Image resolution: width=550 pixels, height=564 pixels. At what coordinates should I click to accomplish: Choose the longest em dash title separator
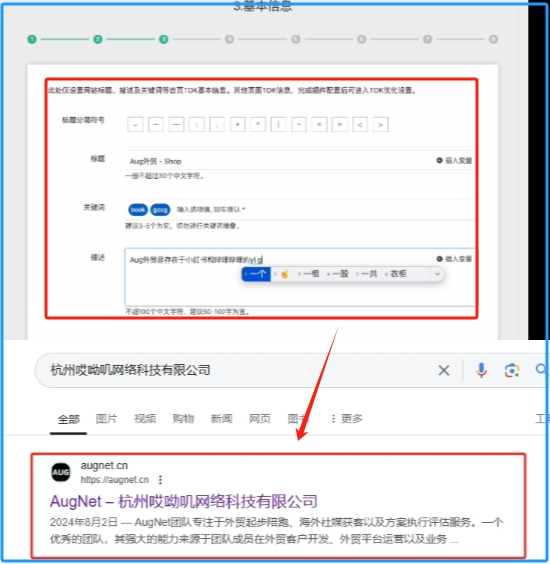176,124
